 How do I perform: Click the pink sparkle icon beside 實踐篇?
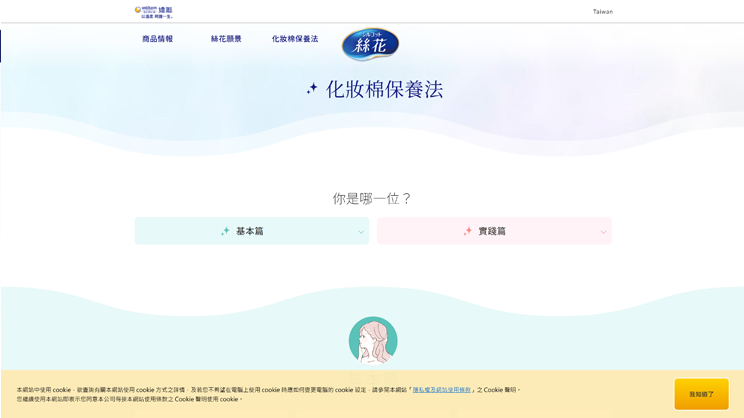(x=468, y=231)
